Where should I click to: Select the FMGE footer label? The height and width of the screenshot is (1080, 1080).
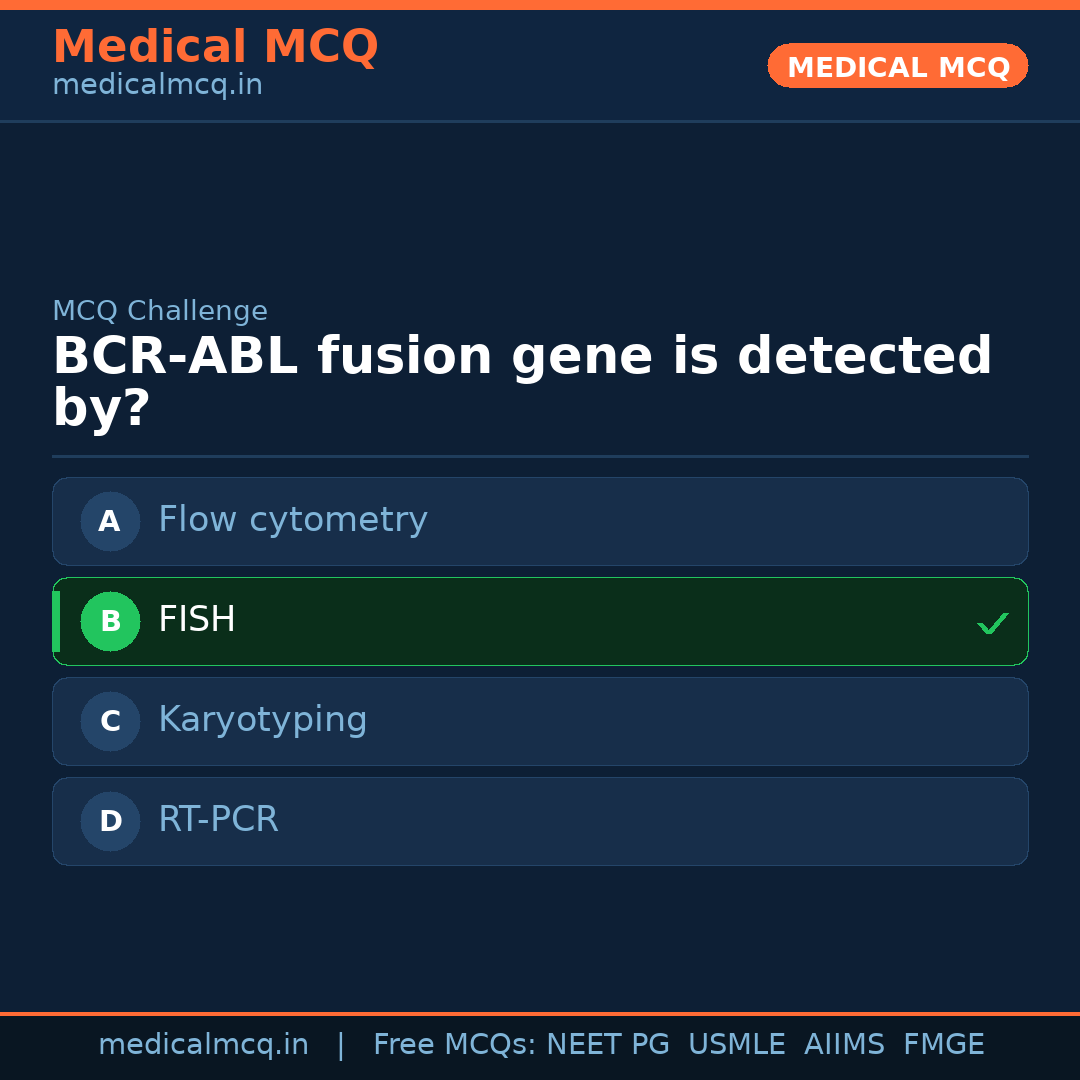pyautogui.click(x=943, y=1045)
